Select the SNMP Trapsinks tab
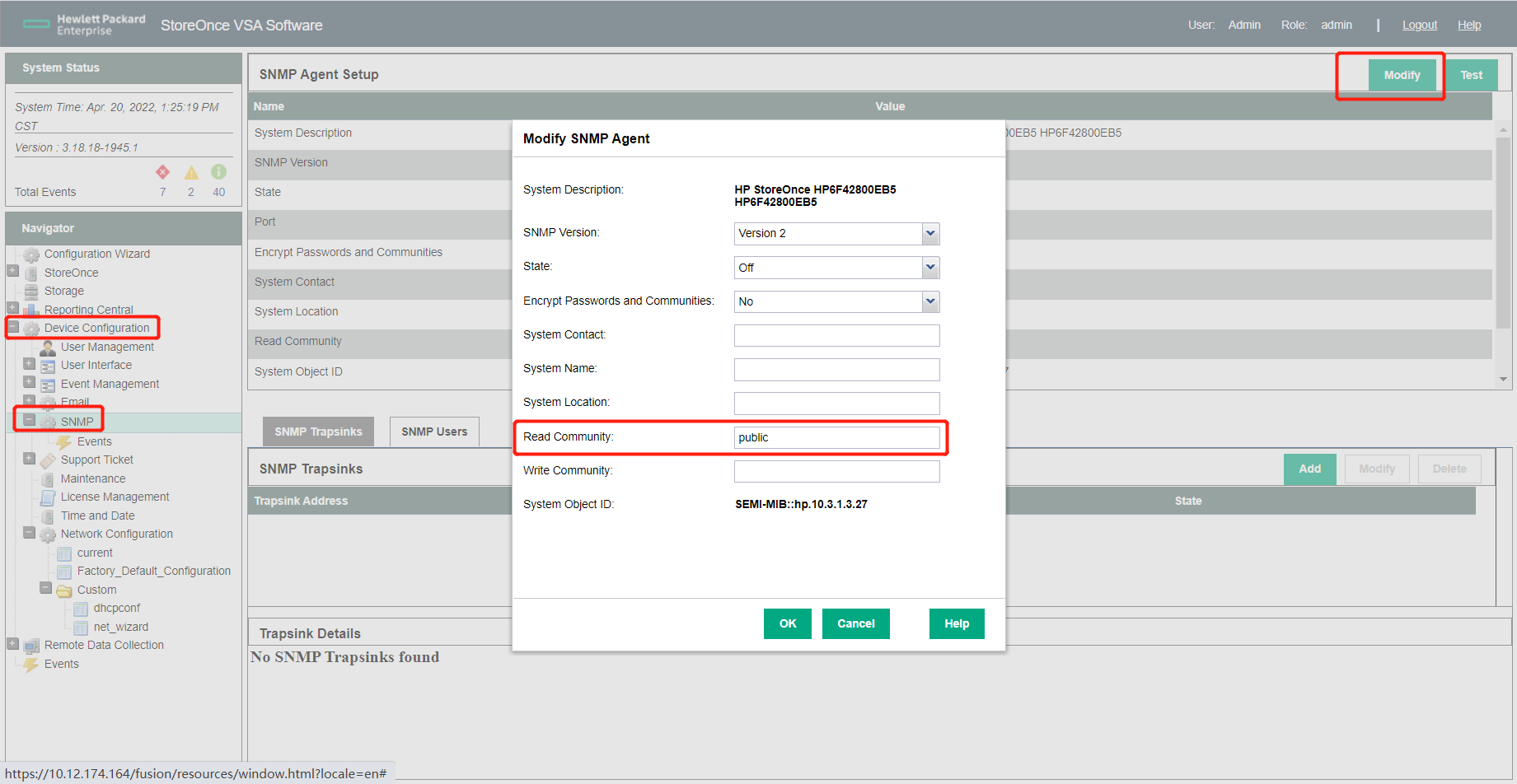This screenshot has width=1517, height=784. pyautogui.click(x=318, y=432)
